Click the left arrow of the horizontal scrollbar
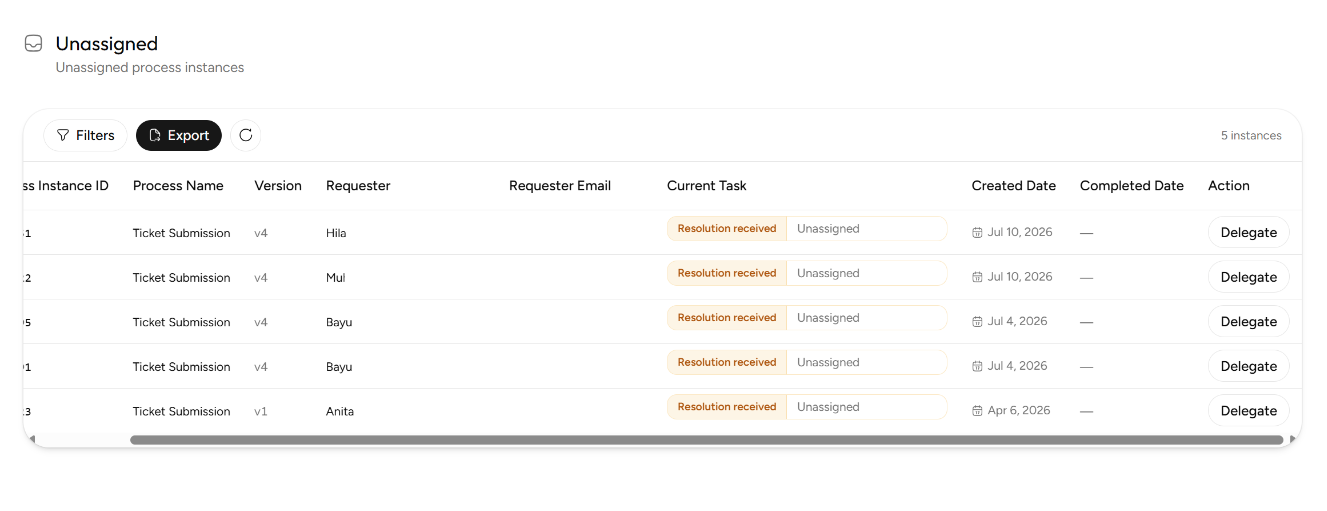1327x511 pixels. pyautogui.click(x=32, y=439)
